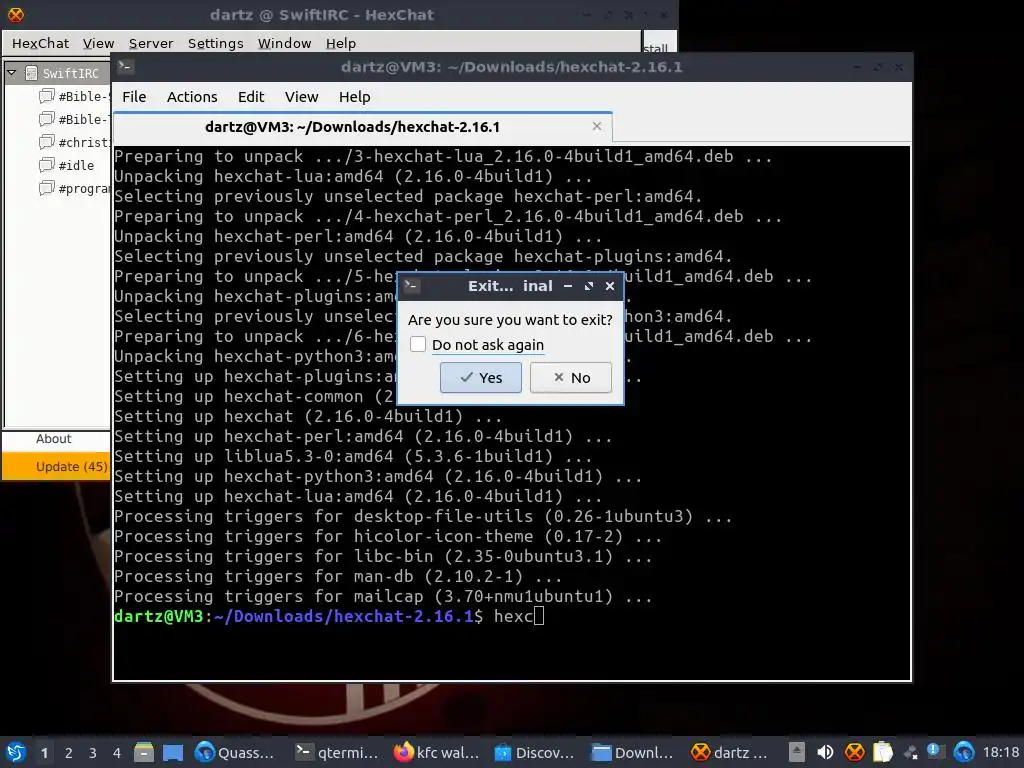Image resolution: width=1024 pixels, height=768 pixels.
Task: Click Yes in the exit confirmation dialog
Action: 481,377
